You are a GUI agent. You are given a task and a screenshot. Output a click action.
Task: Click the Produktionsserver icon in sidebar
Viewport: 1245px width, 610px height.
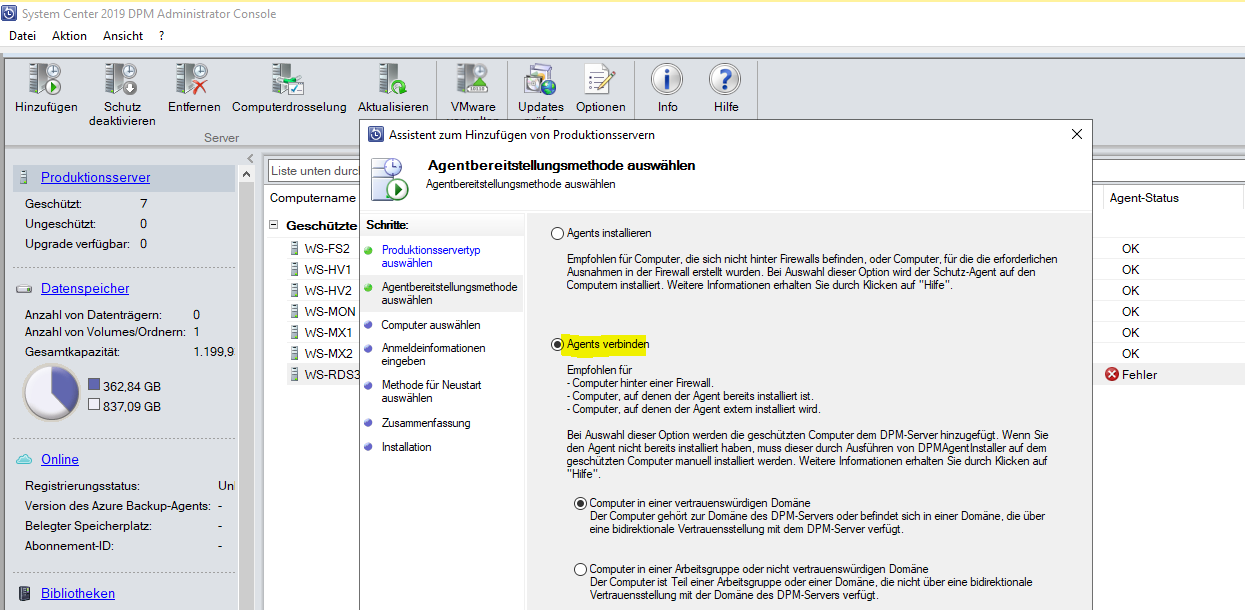pyautogui.click(x=24, y=178)
